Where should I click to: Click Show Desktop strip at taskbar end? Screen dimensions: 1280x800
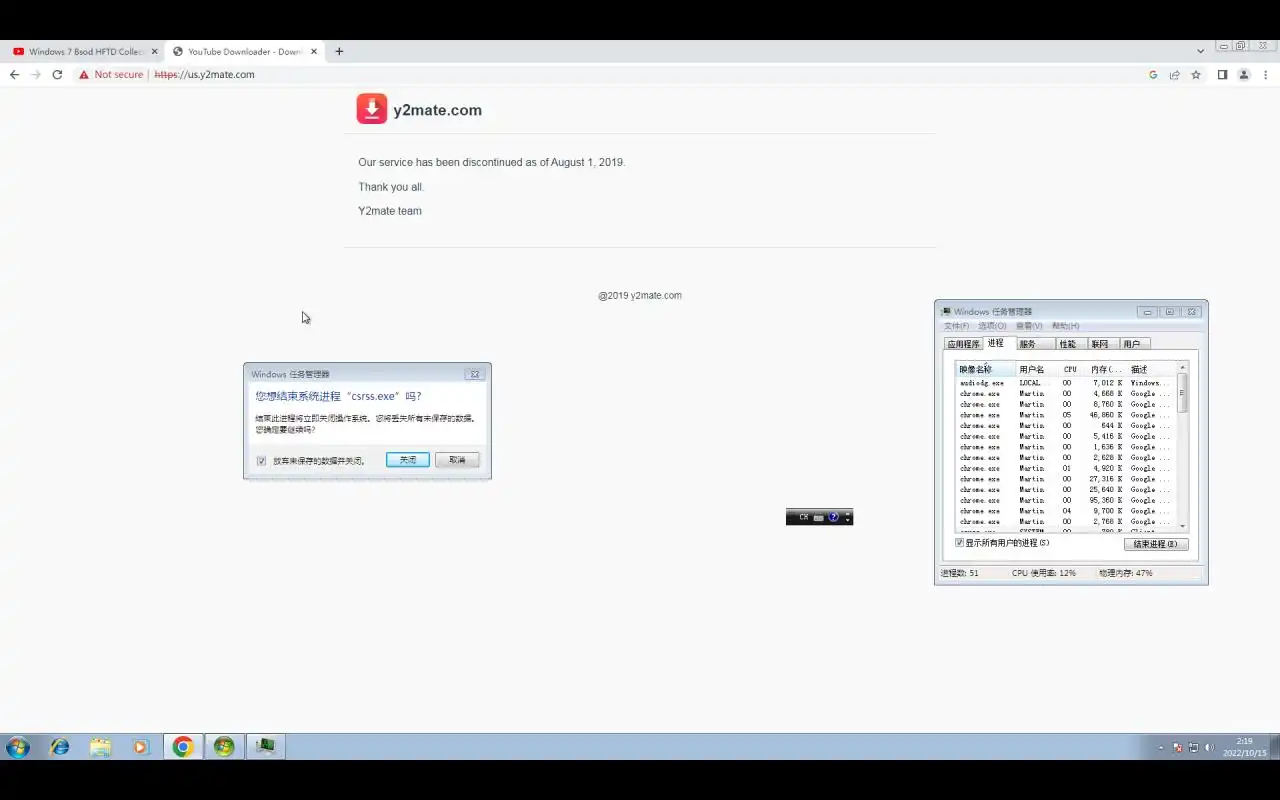coord(1275,747)
